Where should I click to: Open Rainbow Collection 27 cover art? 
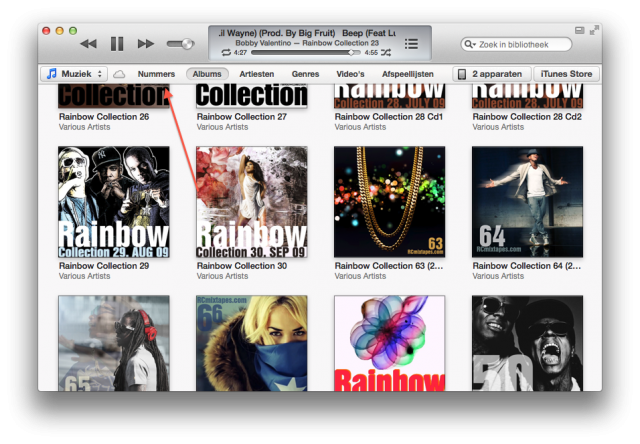point(251,96)
